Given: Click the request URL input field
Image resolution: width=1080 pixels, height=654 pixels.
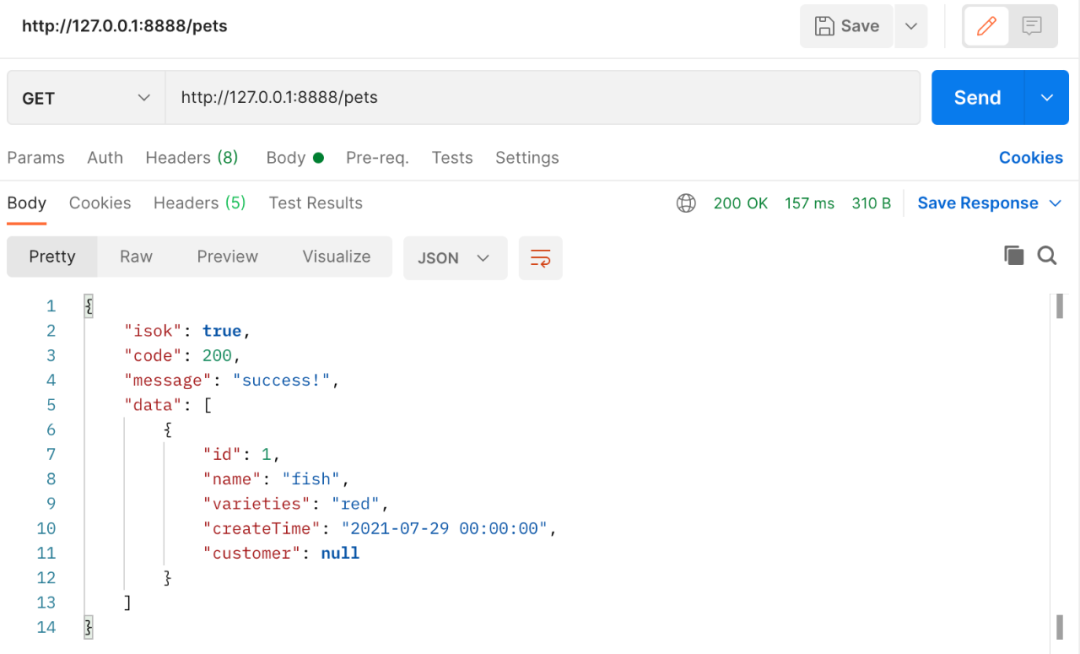Looking at the screenshot, I should pos(540,98).
